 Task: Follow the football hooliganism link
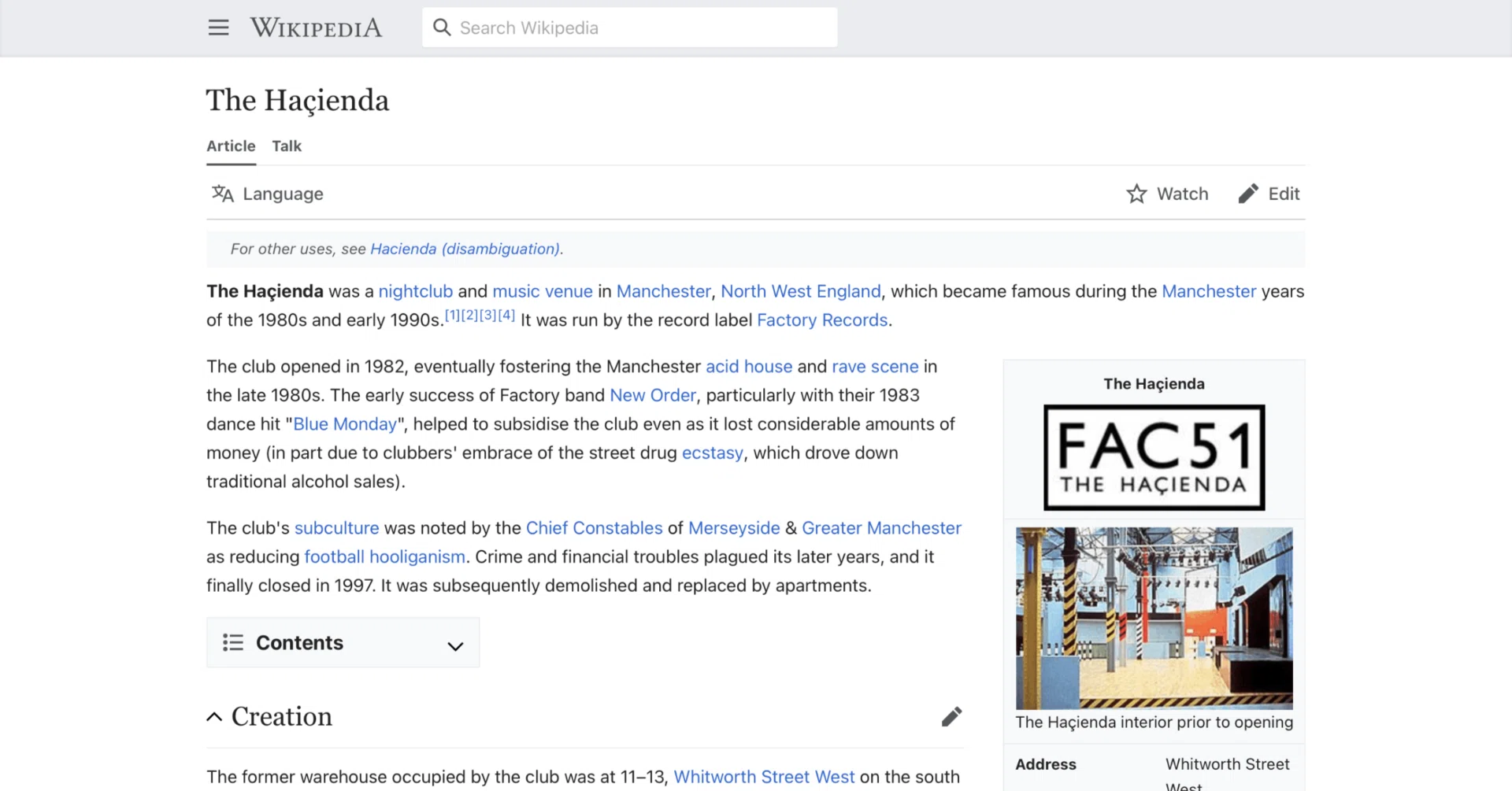(384, 556)
